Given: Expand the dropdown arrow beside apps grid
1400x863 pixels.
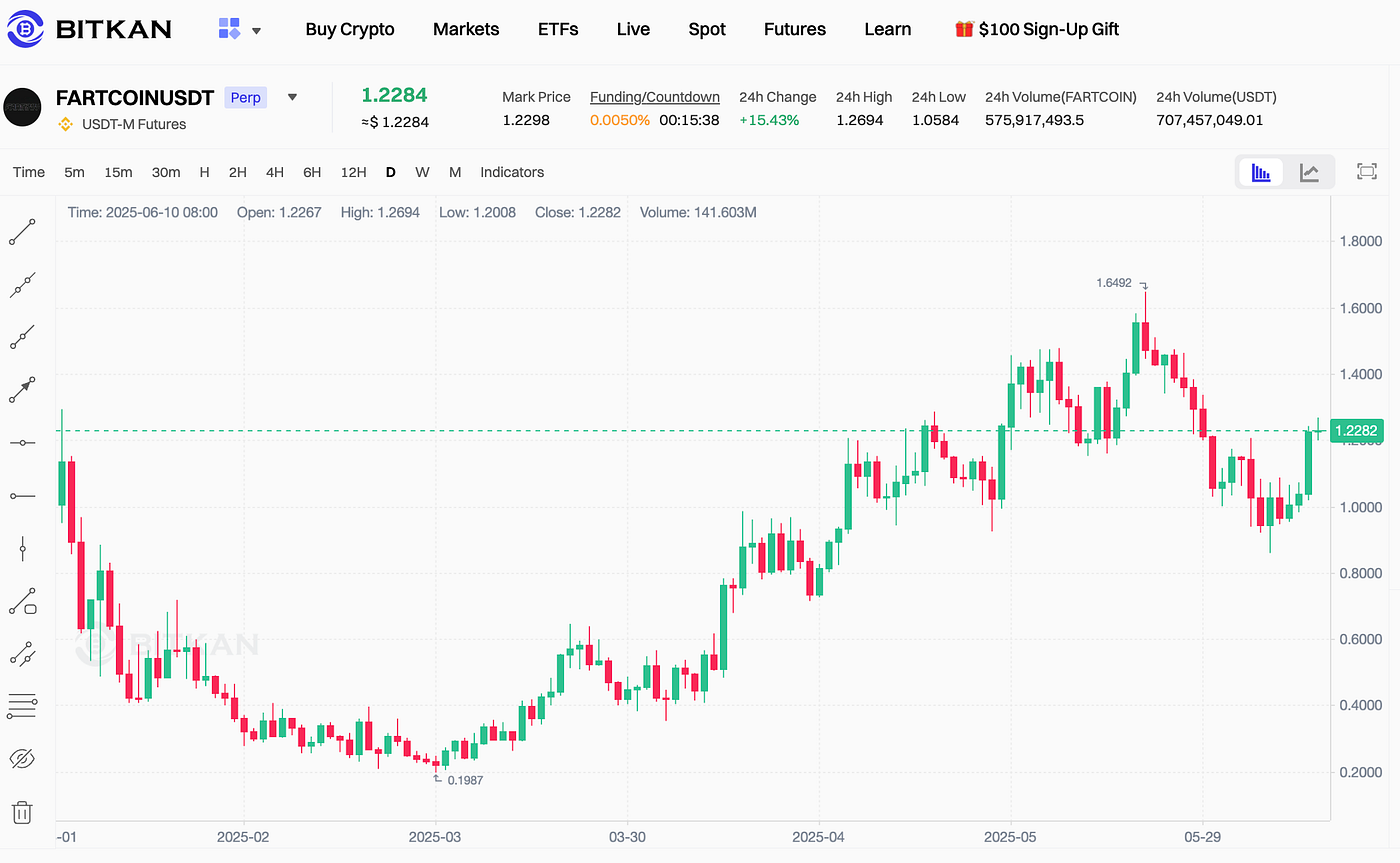Looking at the screenshot, I should click(256, 31).
